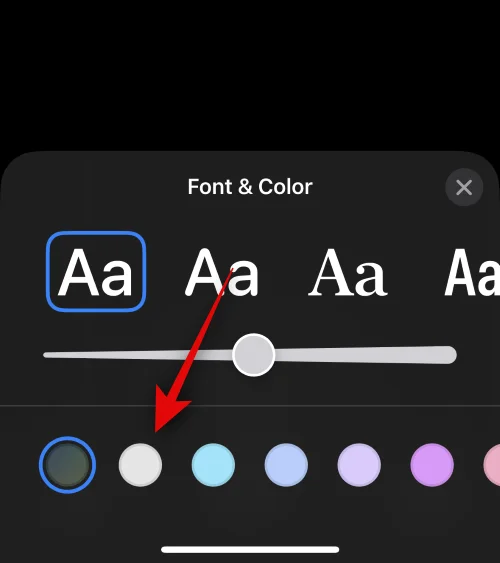Image resolution: width=500 pixels, height=563 pixels.
Task: Select the periwinkle blue color swatch
Action: click(x=286, y=465)
